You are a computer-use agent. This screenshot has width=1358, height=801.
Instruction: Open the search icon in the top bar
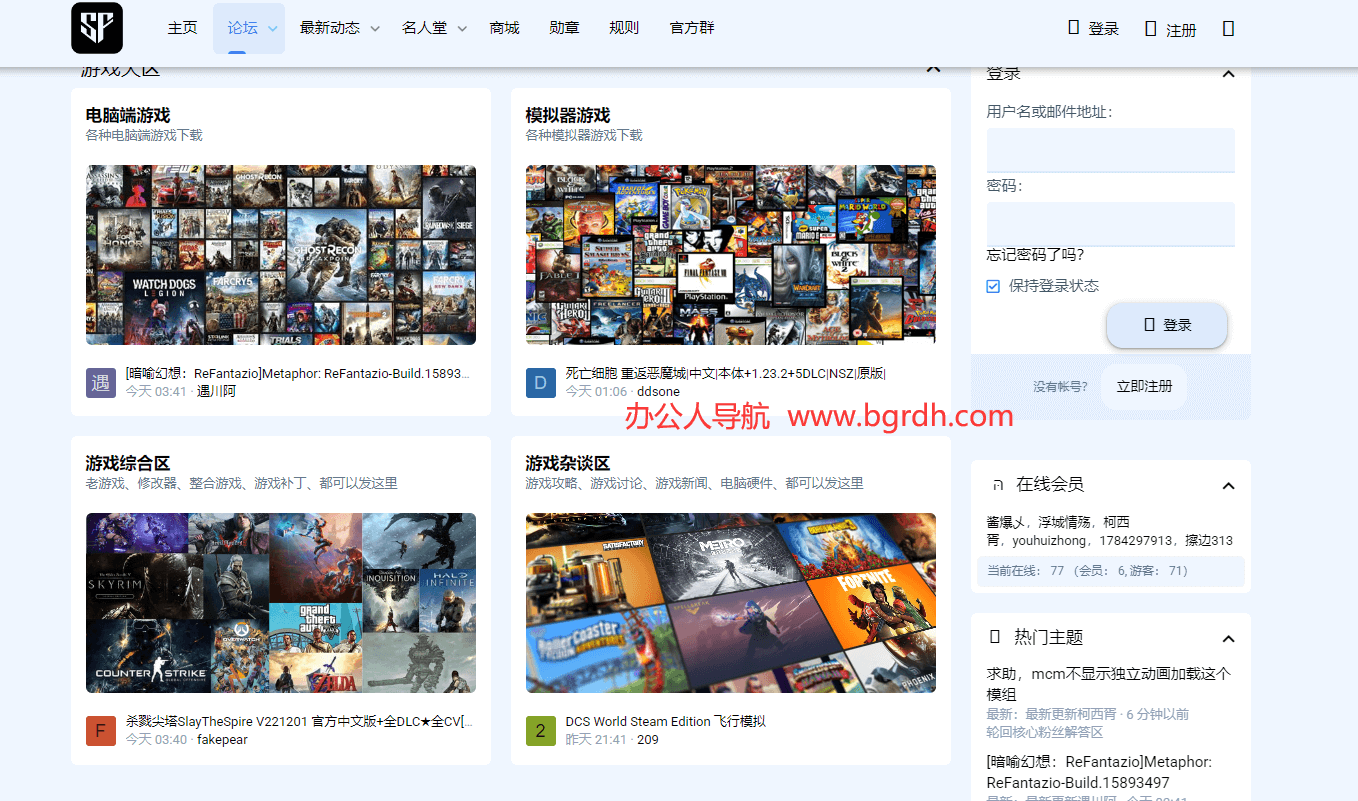pyautogui.click(x=1228, y=28)
